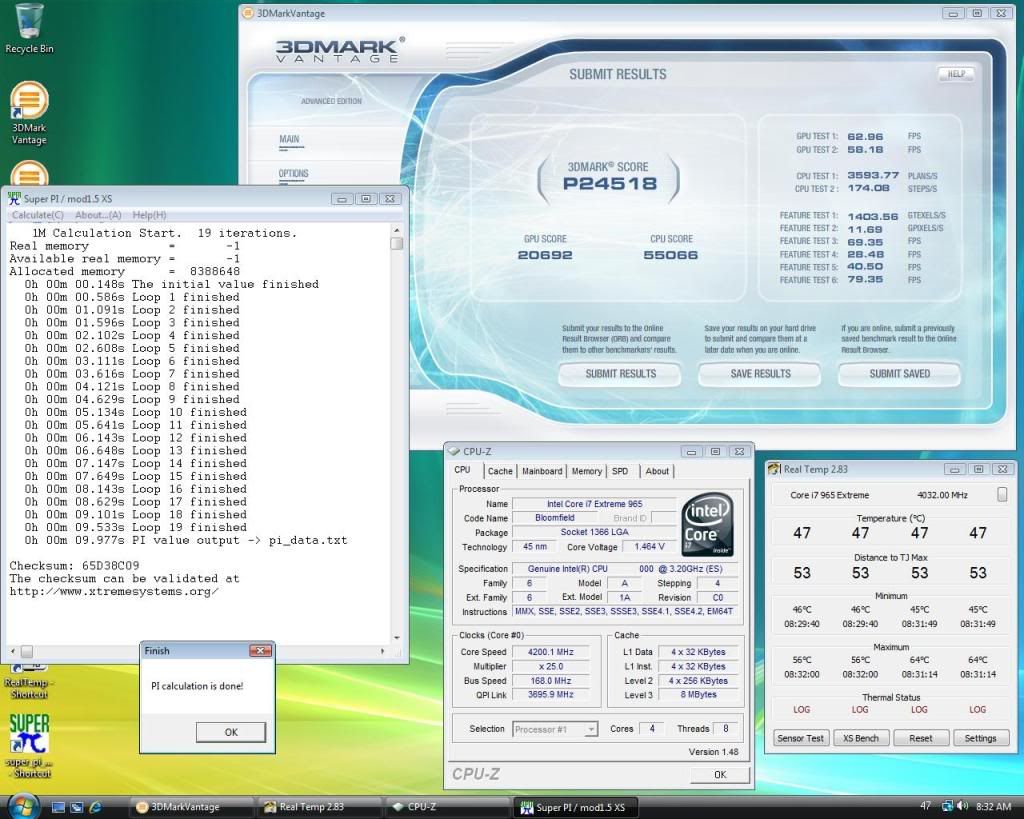Click GPU score value 20692
Image resolution: width=1024 pixels, height=819 pixels.
(x=545, y=255)
